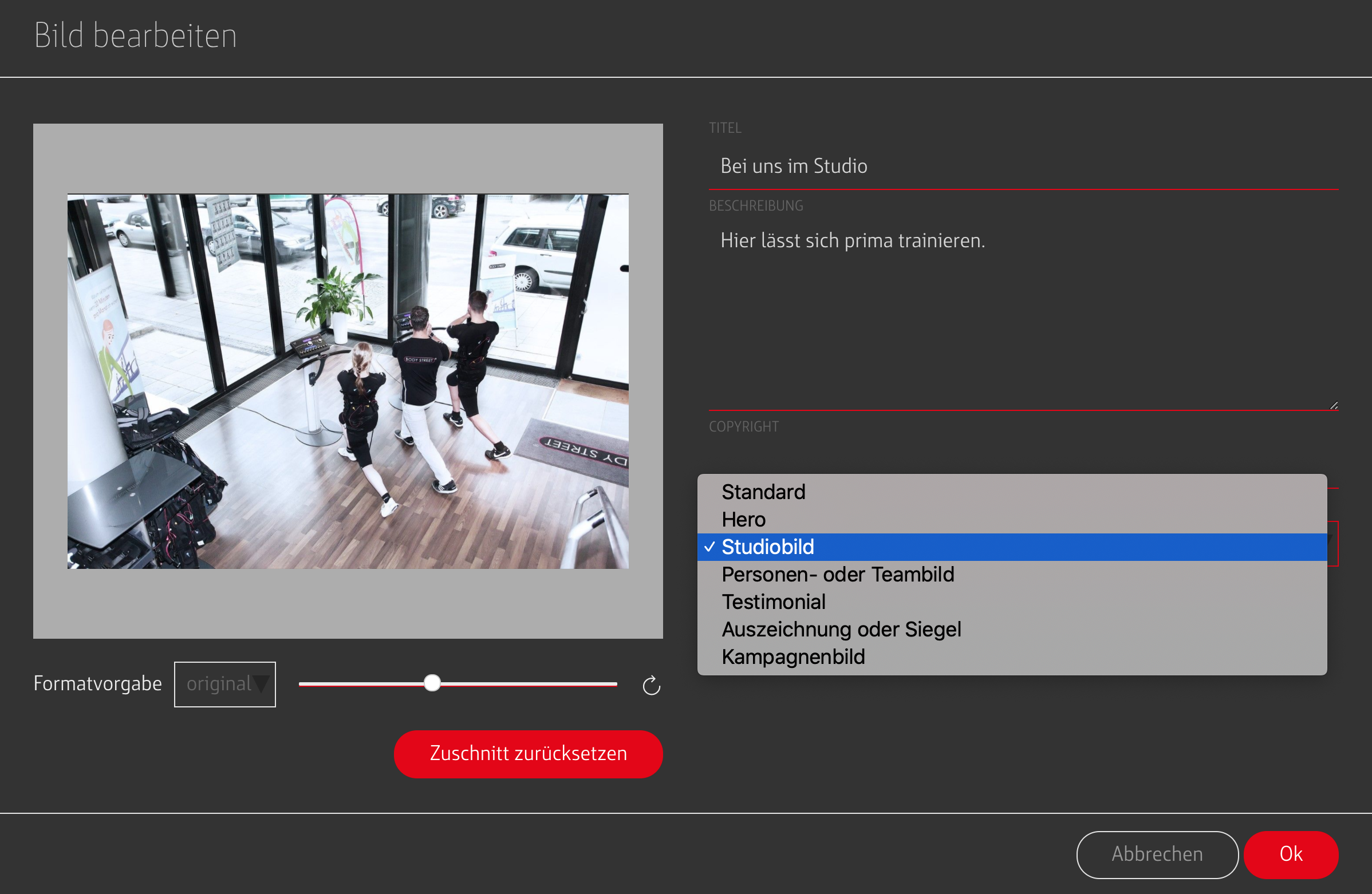Select Testimonial from the list
Viewport: 1372px width, 894px height.
tap(773, 602)
